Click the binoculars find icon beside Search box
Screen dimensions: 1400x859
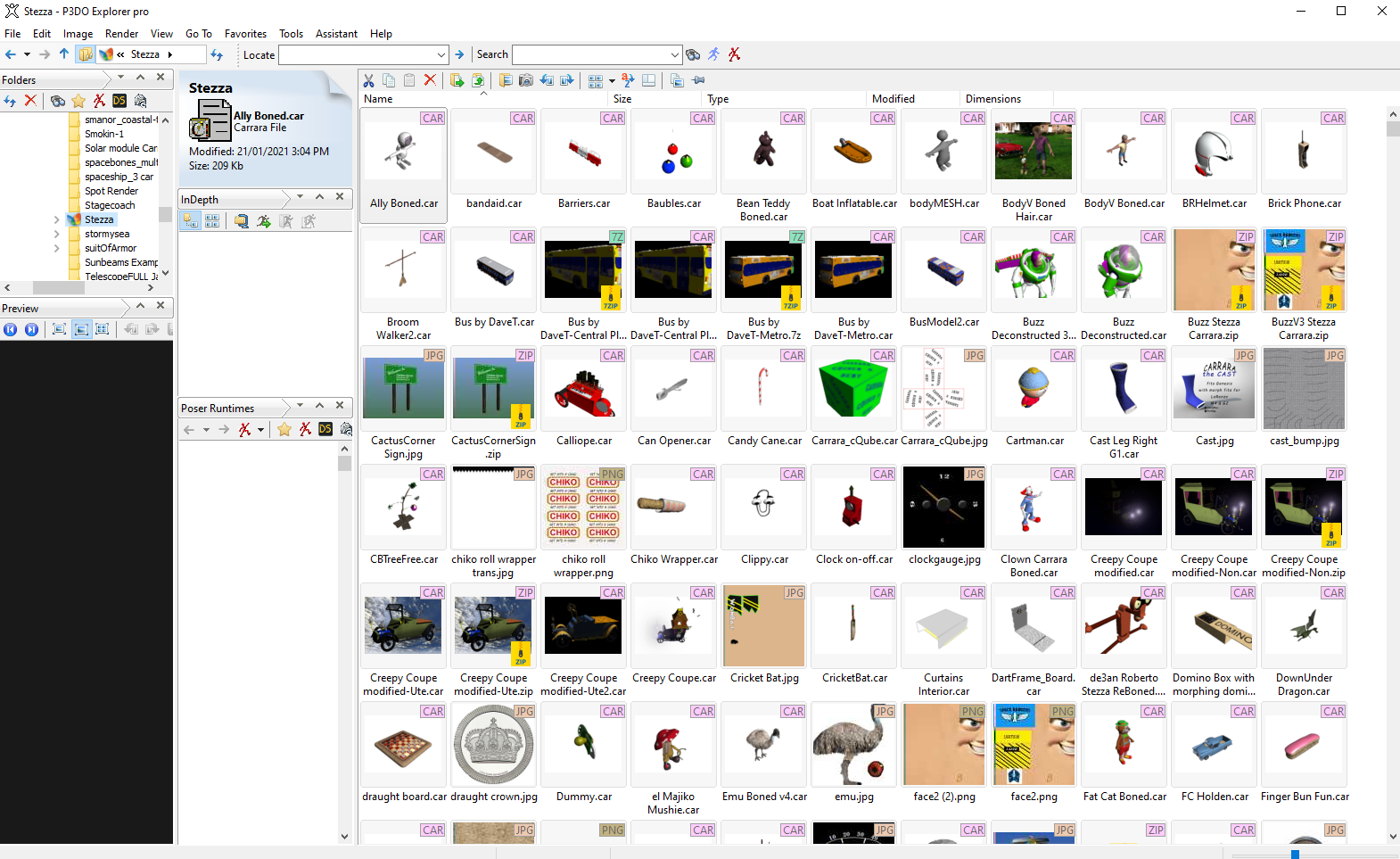pos(693,54)
